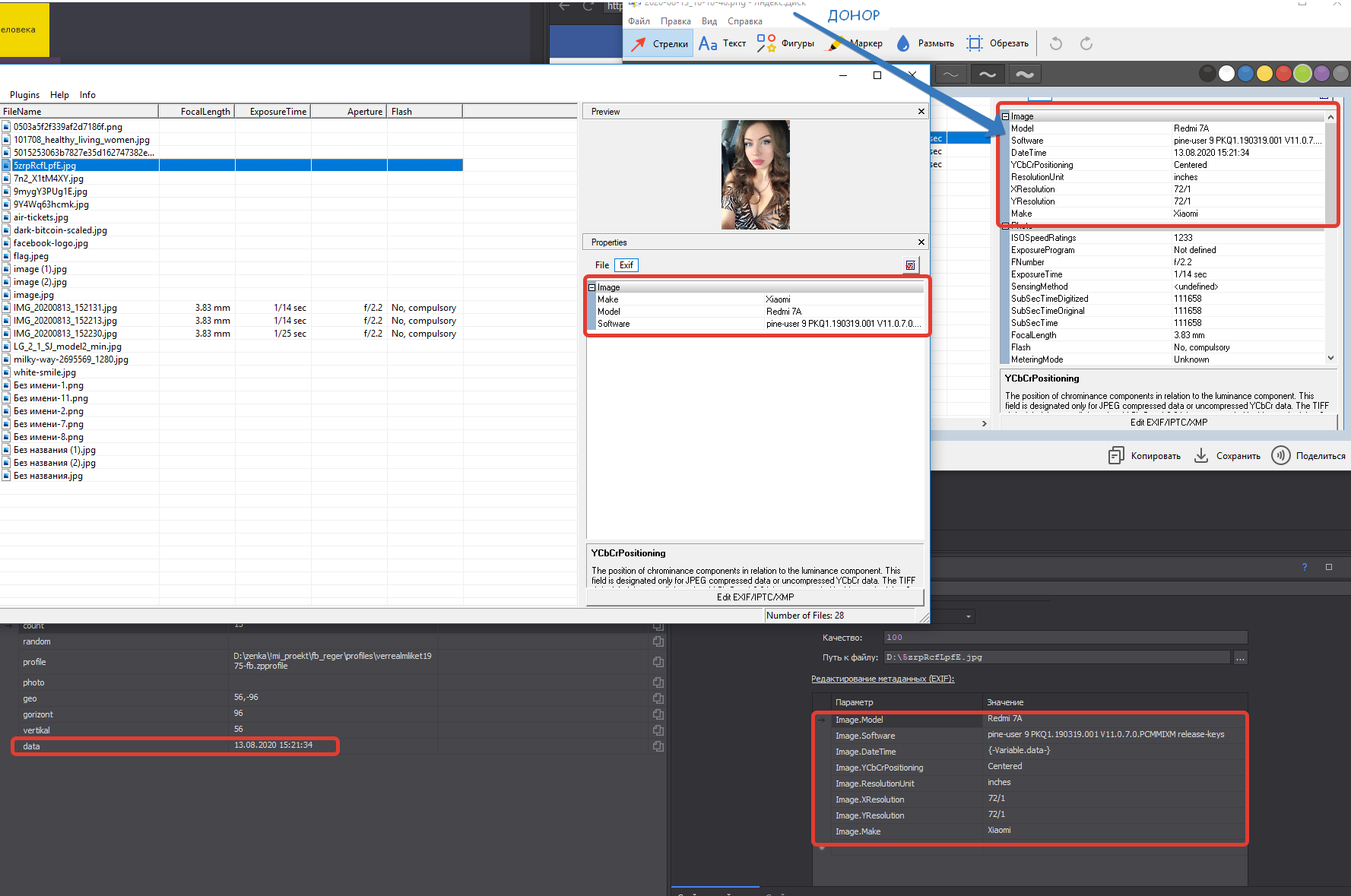Redo the edit in the screenshot editor
1351x896 pixels.
point(1086,43)
